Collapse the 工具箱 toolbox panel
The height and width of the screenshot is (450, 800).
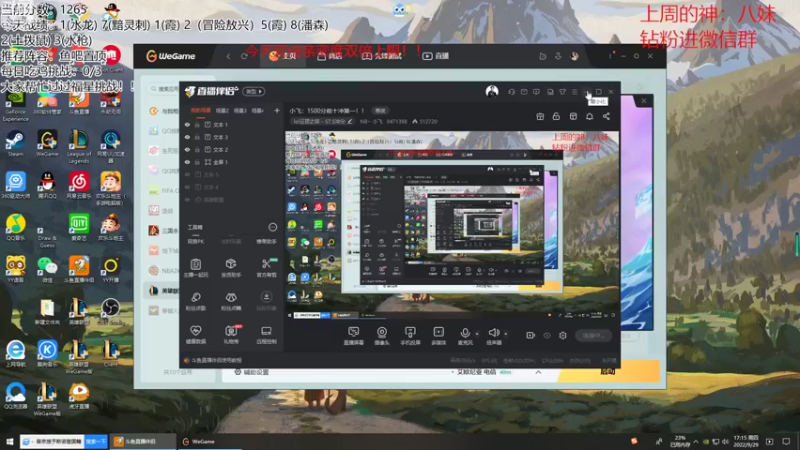point(272,227)
